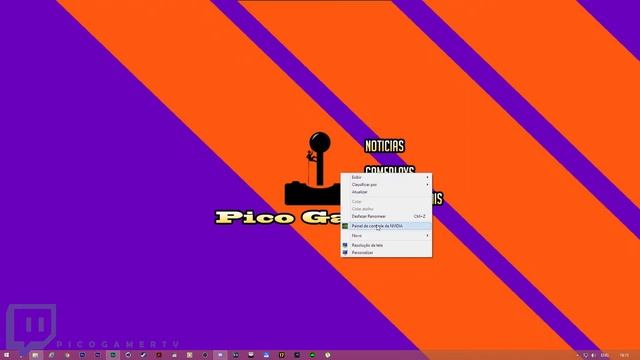Open the Exibir submenu in context menu
The image size is (640, 360).
[386, 177]
